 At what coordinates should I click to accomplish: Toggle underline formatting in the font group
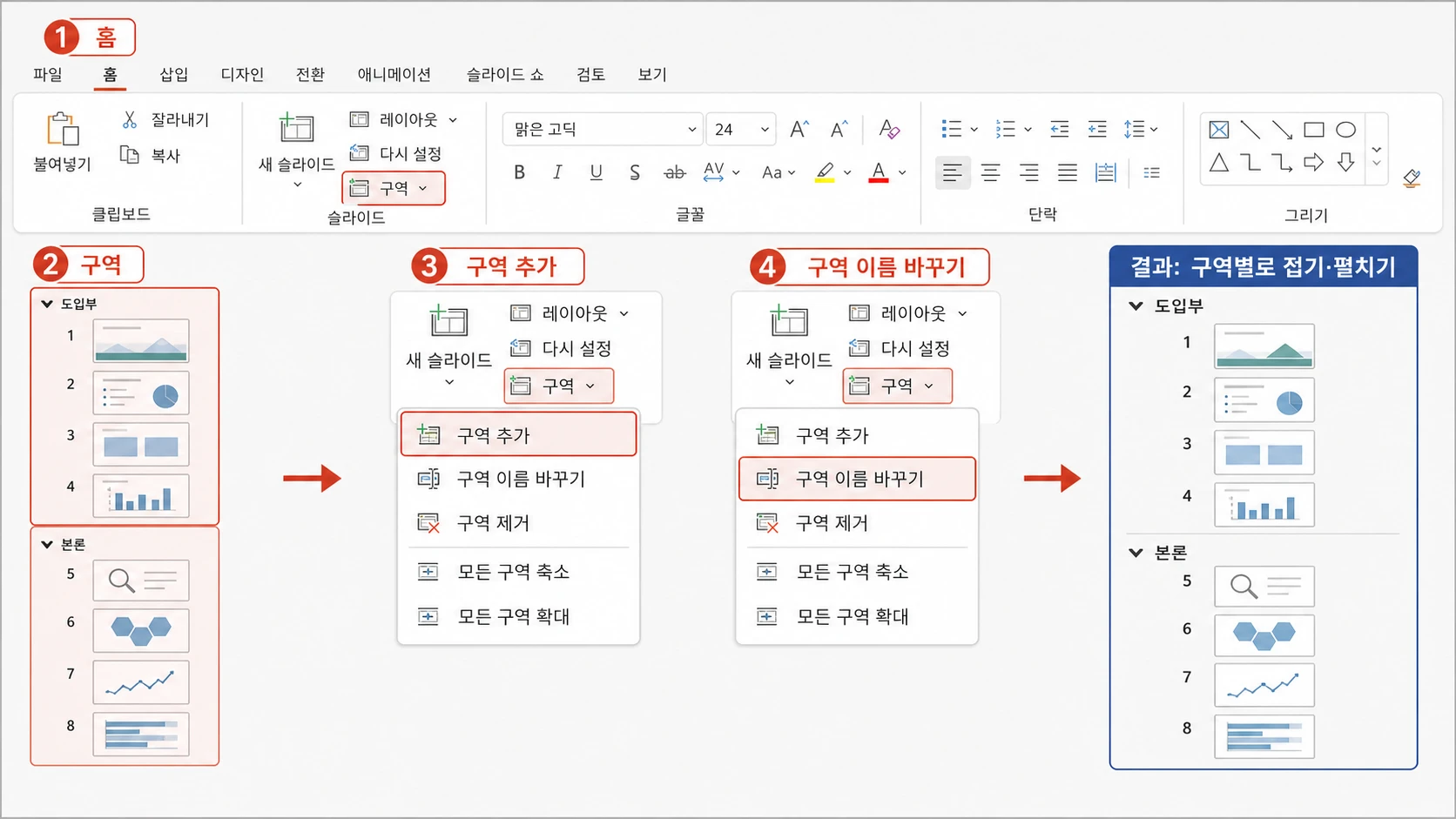click(596, 172)
